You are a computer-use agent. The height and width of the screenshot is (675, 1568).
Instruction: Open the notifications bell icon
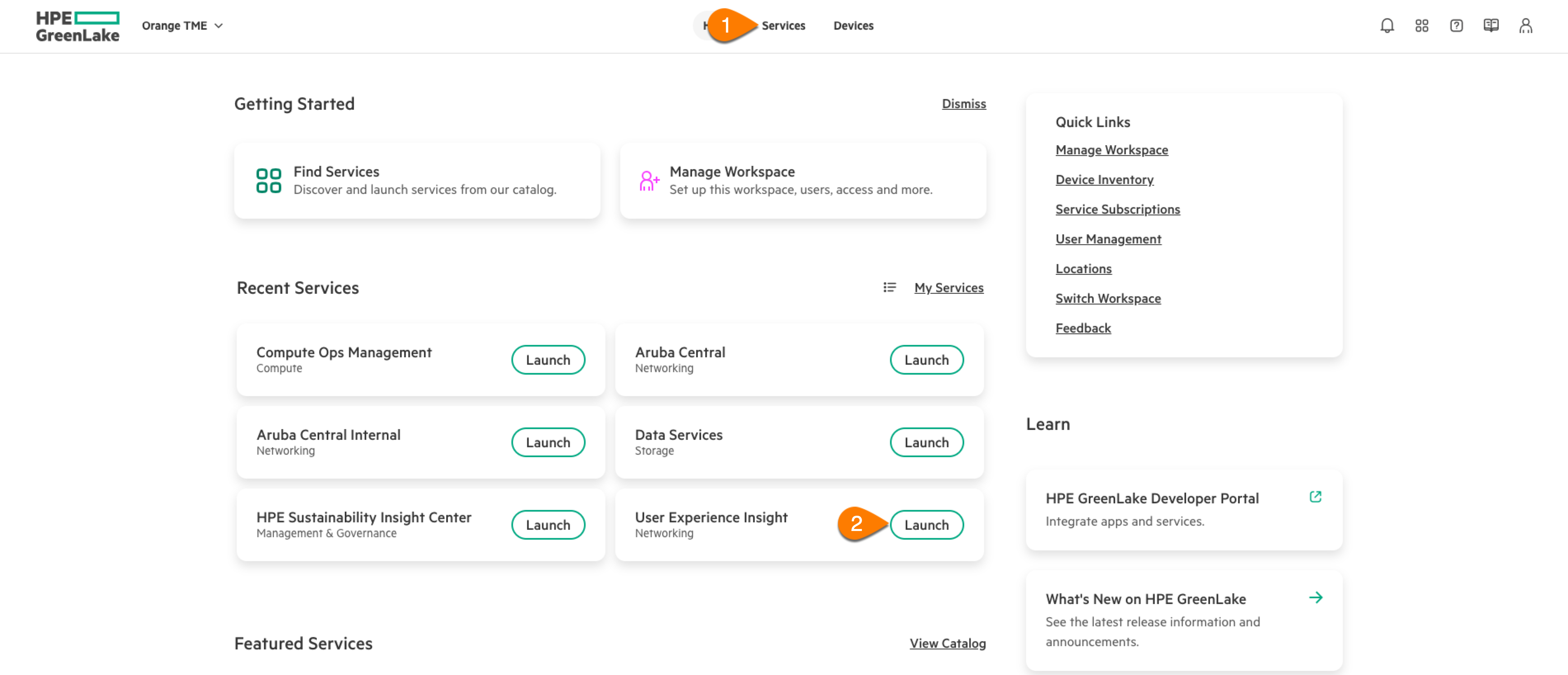(x=1387, y=26)
